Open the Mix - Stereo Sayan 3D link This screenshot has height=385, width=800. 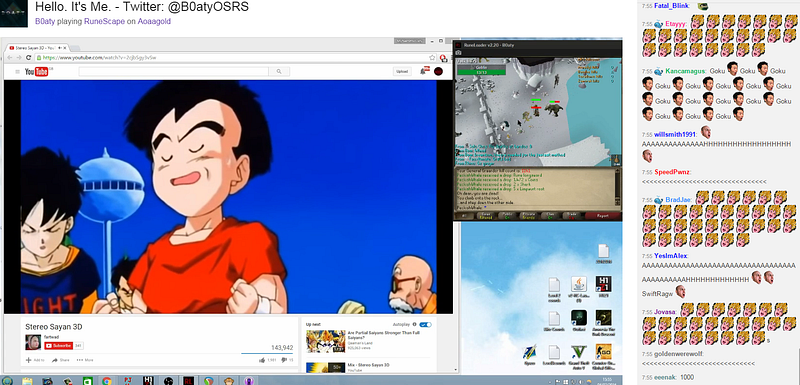tap(368, 365)
